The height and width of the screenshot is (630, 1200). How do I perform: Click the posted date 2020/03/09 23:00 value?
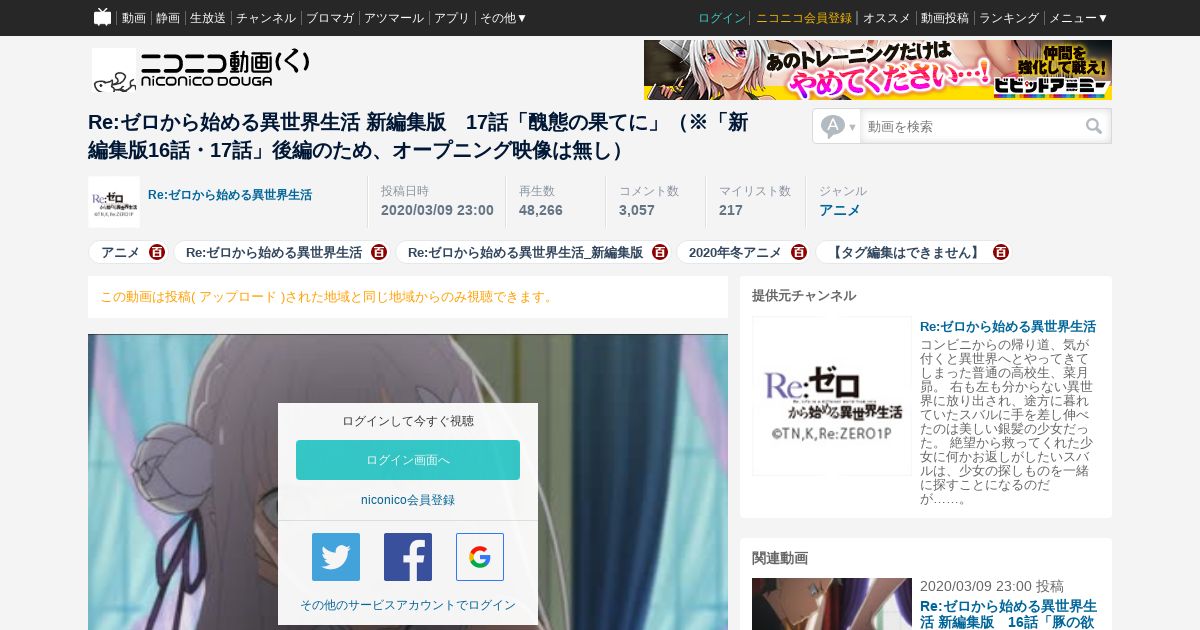[437, 210]
